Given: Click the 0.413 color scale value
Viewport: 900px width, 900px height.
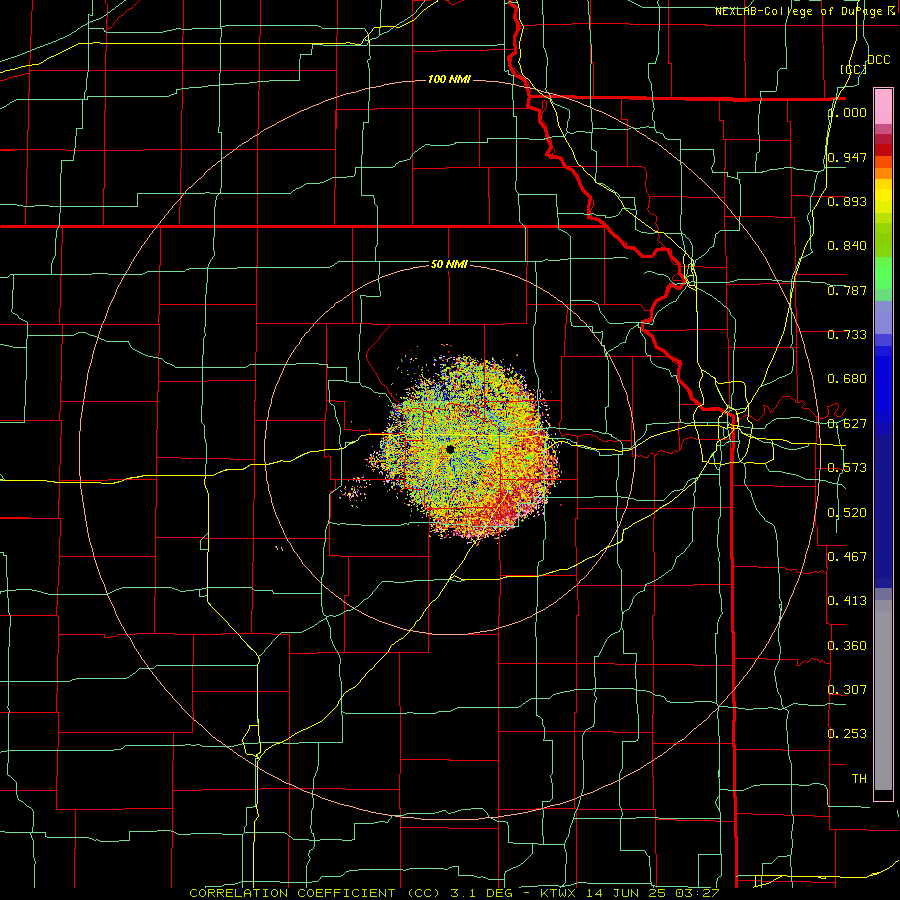Looking at the screenshot, I should (847, 601).
